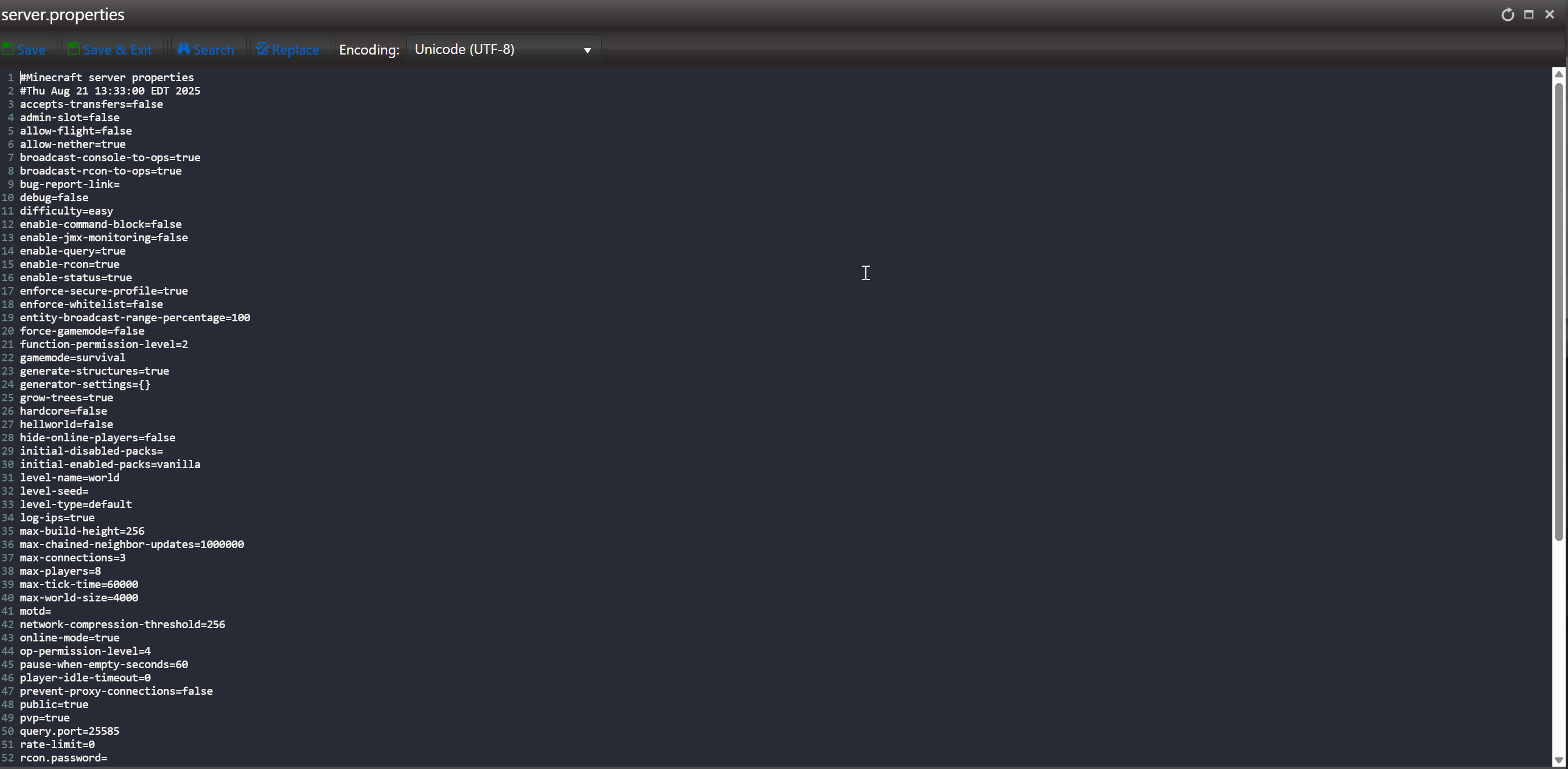The height and width of the screenshot is (769, 1568).
Task: Click the line 'online-mode=true'
Action: [70, 638]
